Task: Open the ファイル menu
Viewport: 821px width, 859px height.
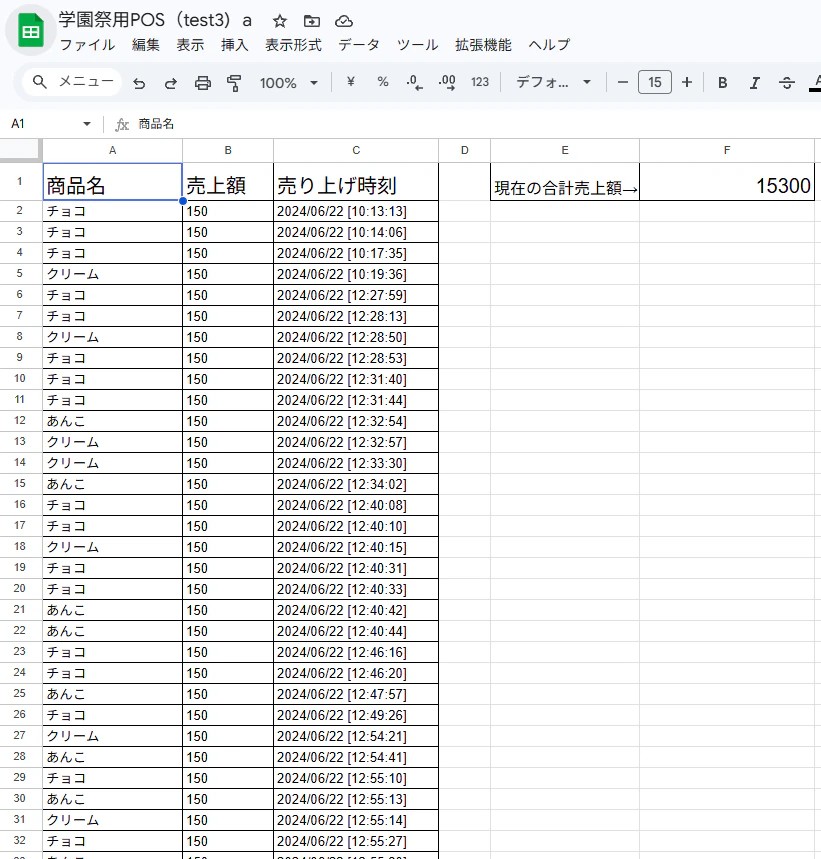Action: pyautogui.click(x=87, y=45)
